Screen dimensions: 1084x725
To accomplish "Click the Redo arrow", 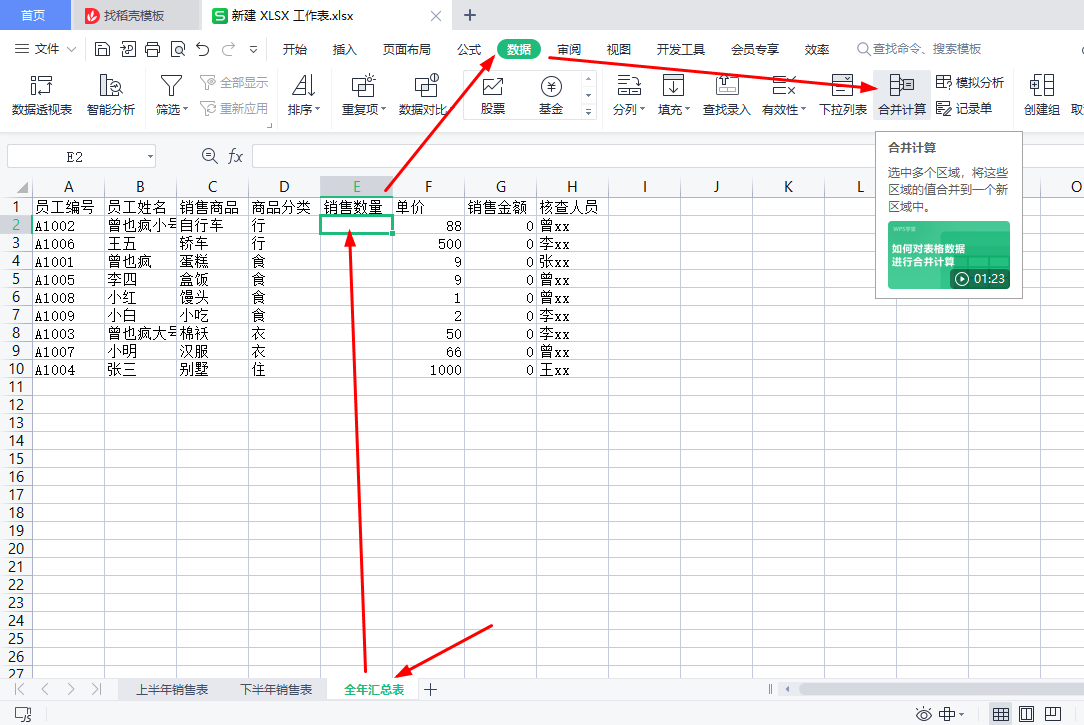I will pos(228,49).
